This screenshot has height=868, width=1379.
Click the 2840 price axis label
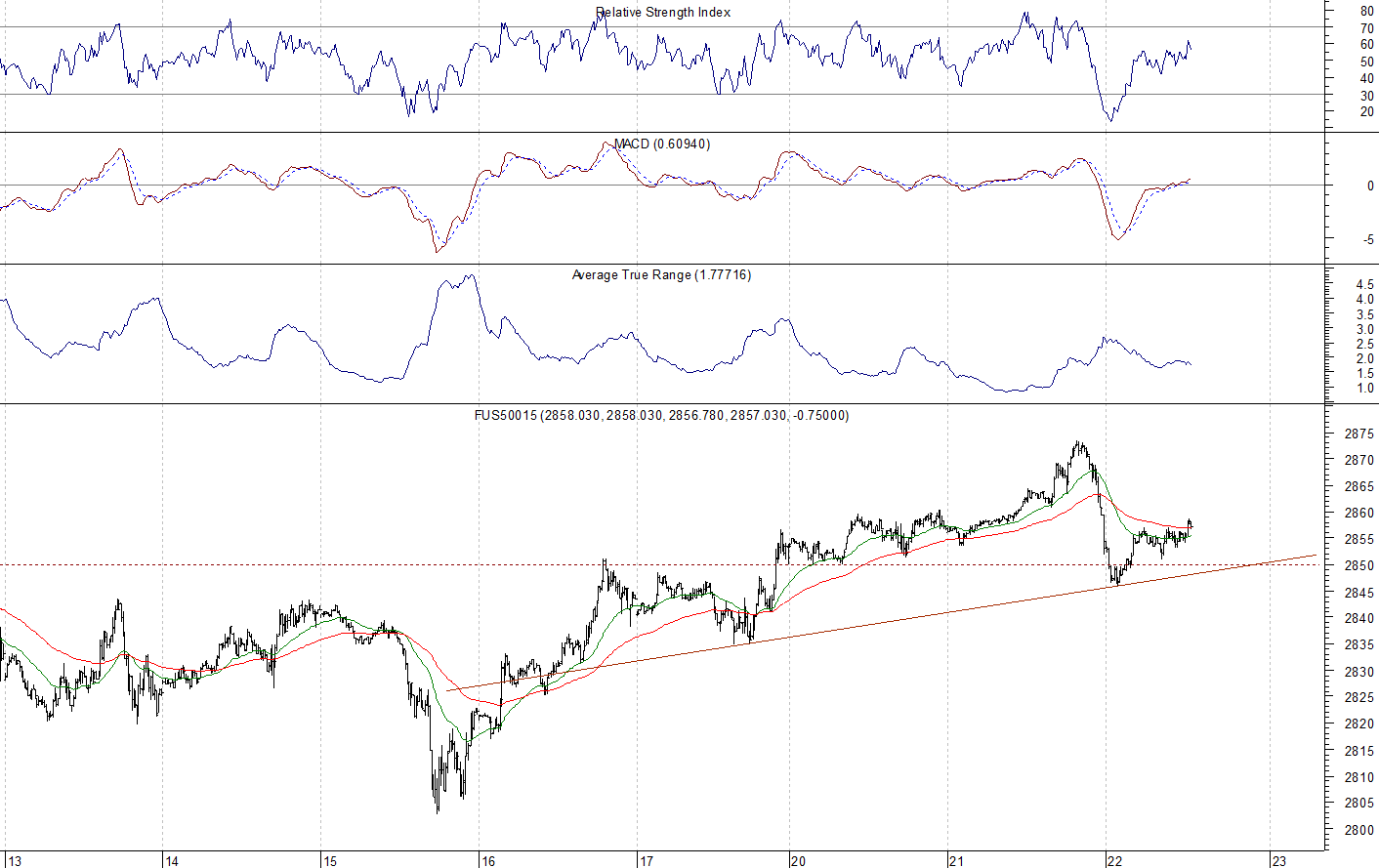(x=1359, y=618)
